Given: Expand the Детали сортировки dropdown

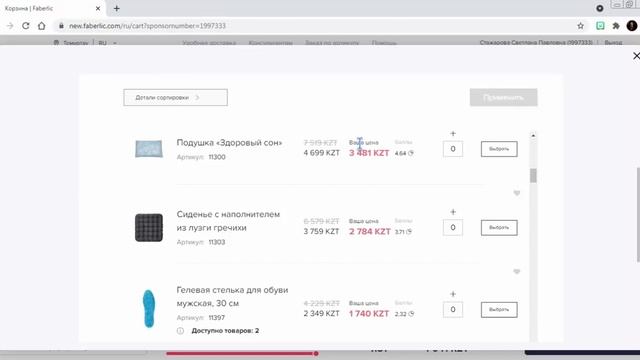Looking at the screenshot, I should (x=176, y=98).
